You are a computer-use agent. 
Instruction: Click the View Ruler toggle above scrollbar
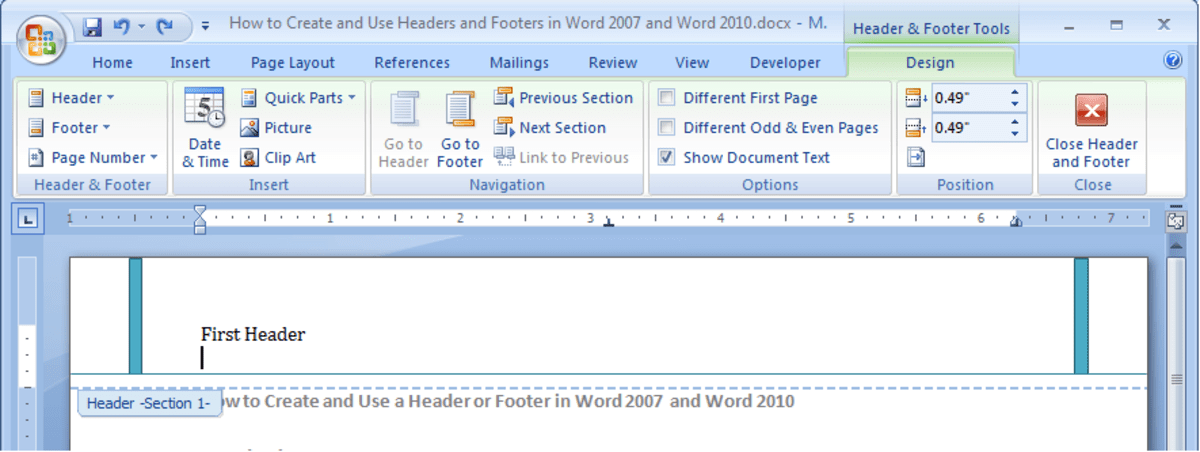[x=1176, y=221]
